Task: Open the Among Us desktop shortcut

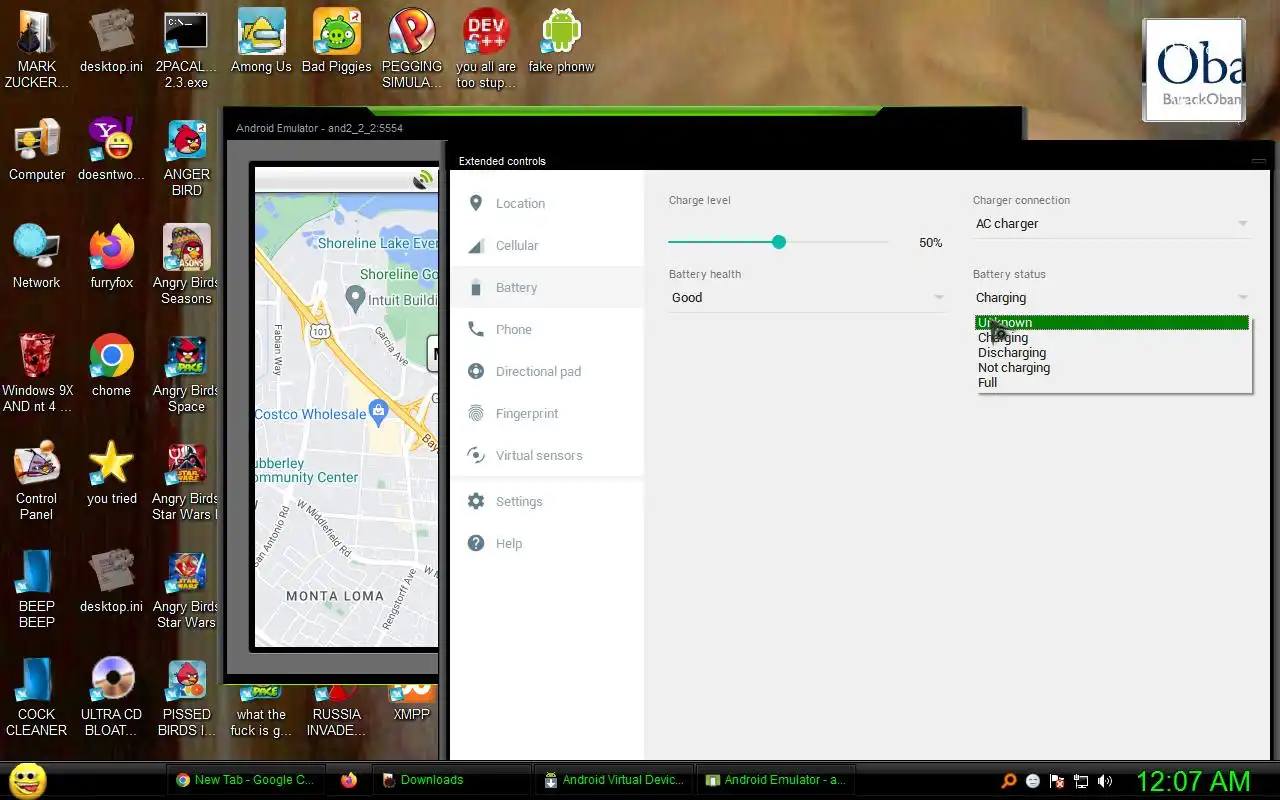Action: [x=261, y=32]
